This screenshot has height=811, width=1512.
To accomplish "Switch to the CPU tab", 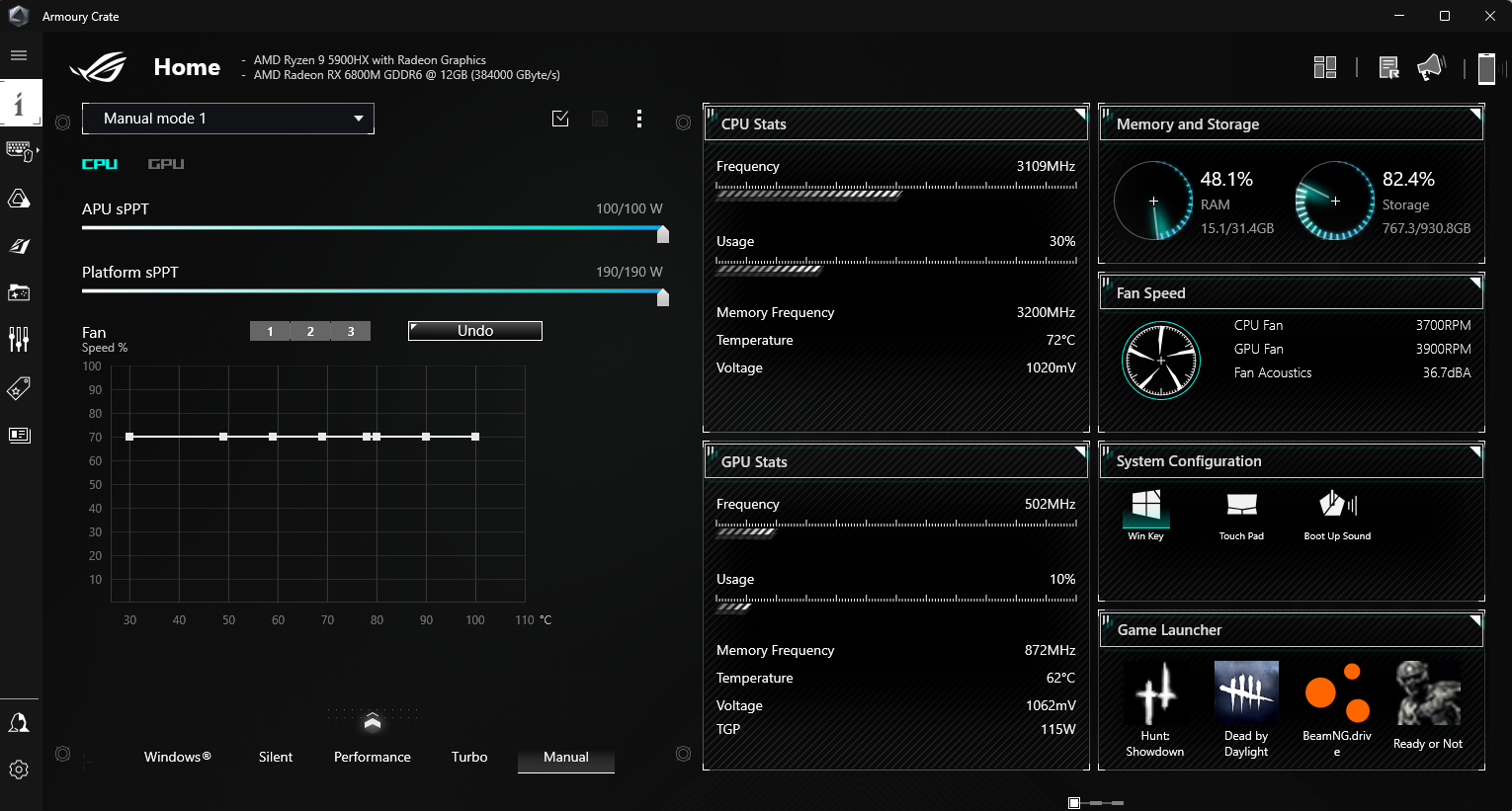I will click(x=100, y=164).
